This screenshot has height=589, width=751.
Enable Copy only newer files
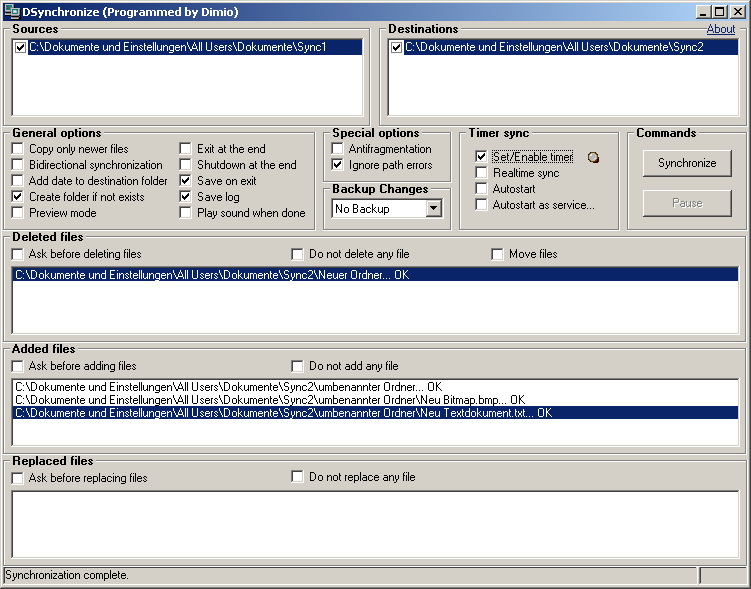coord(18,149)
